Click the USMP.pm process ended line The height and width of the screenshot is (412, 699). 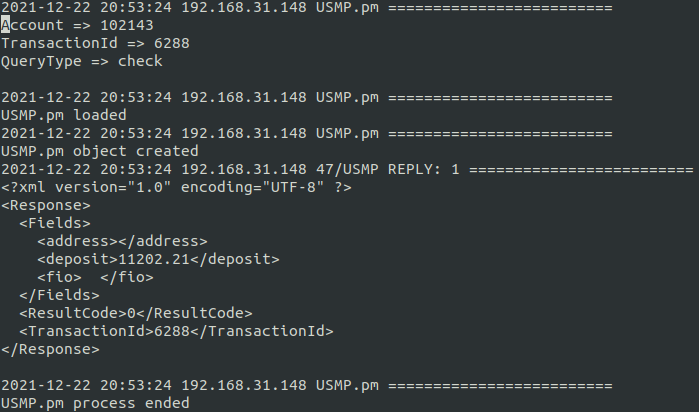pyautogui.click(x=95, y=403)
